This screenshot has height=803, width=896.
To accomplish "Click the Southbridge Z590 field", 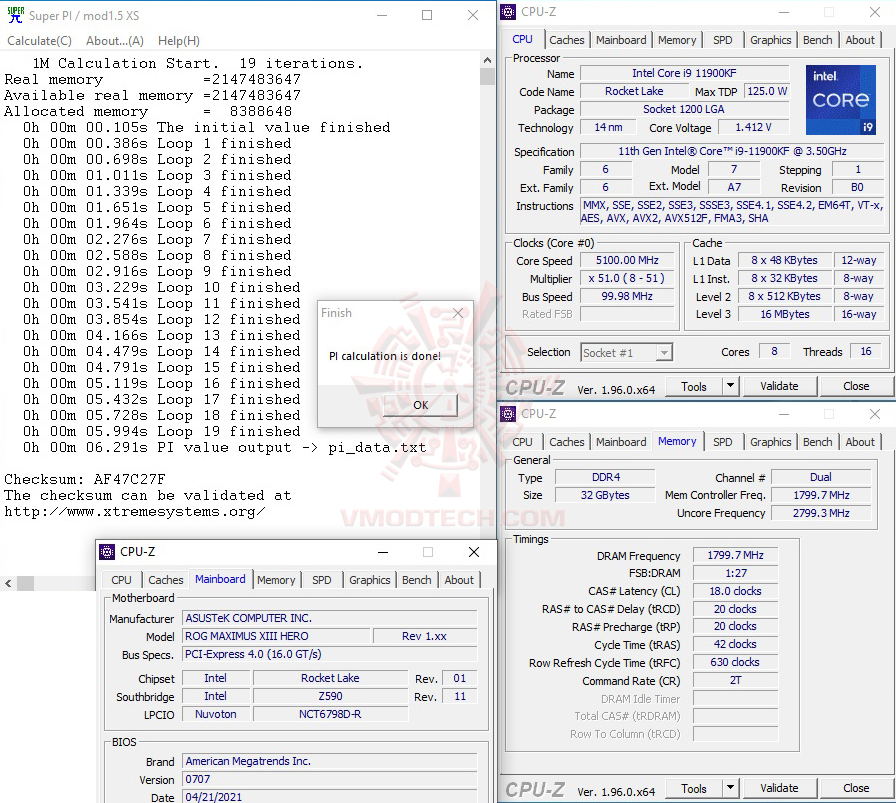I will coord(330,696).
